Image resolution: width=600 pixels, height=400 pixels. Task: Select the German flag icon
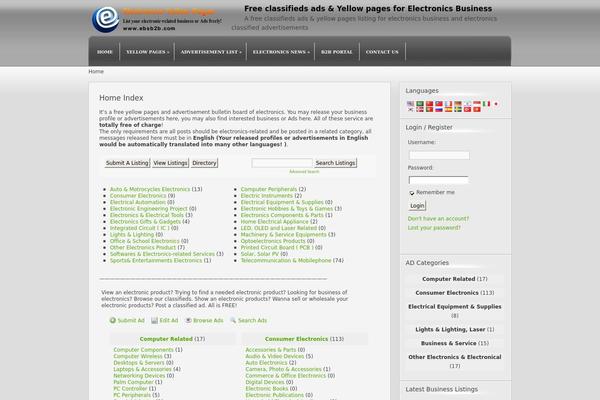(x=458, y=104)
